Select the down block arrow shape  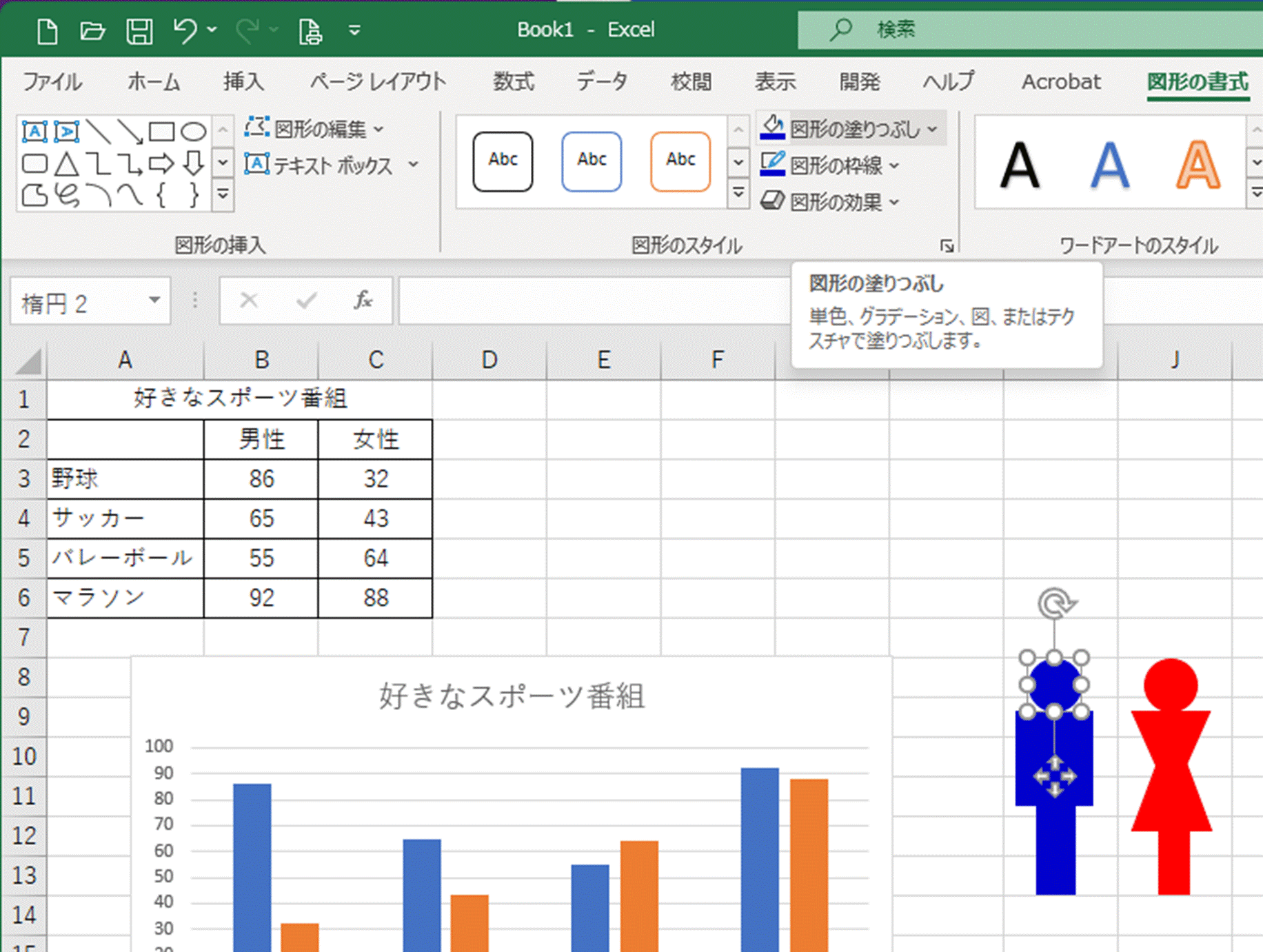[194, 163]
